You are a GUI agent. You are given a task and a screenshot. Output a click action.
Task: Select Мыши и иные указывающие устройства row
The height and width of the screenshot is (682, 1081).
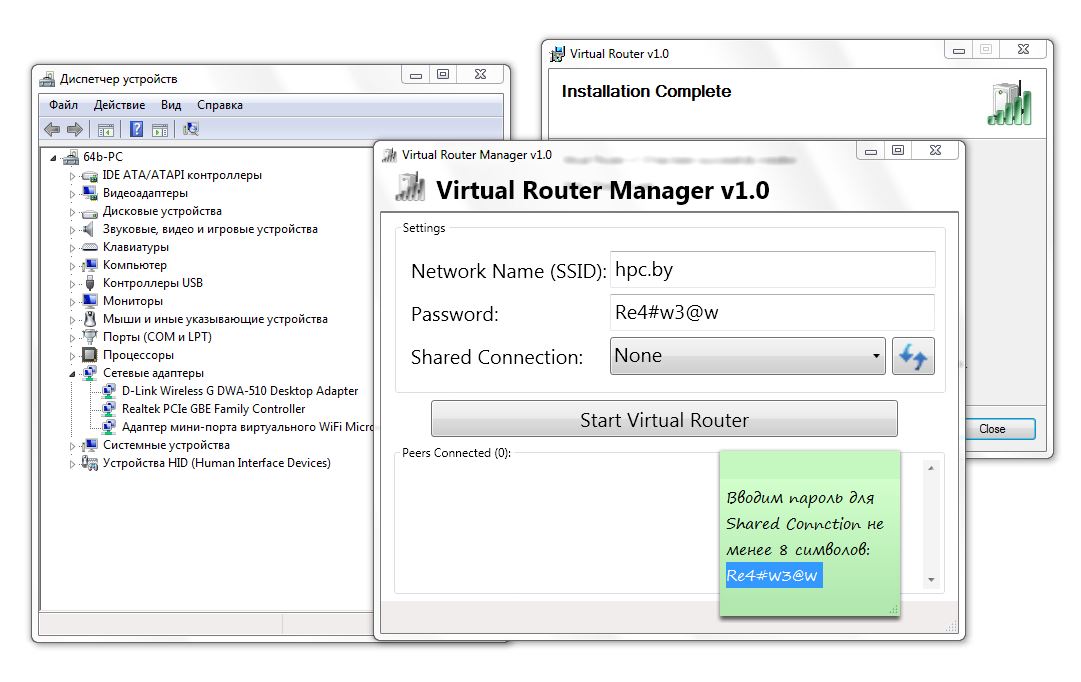[x=215, y=319]
